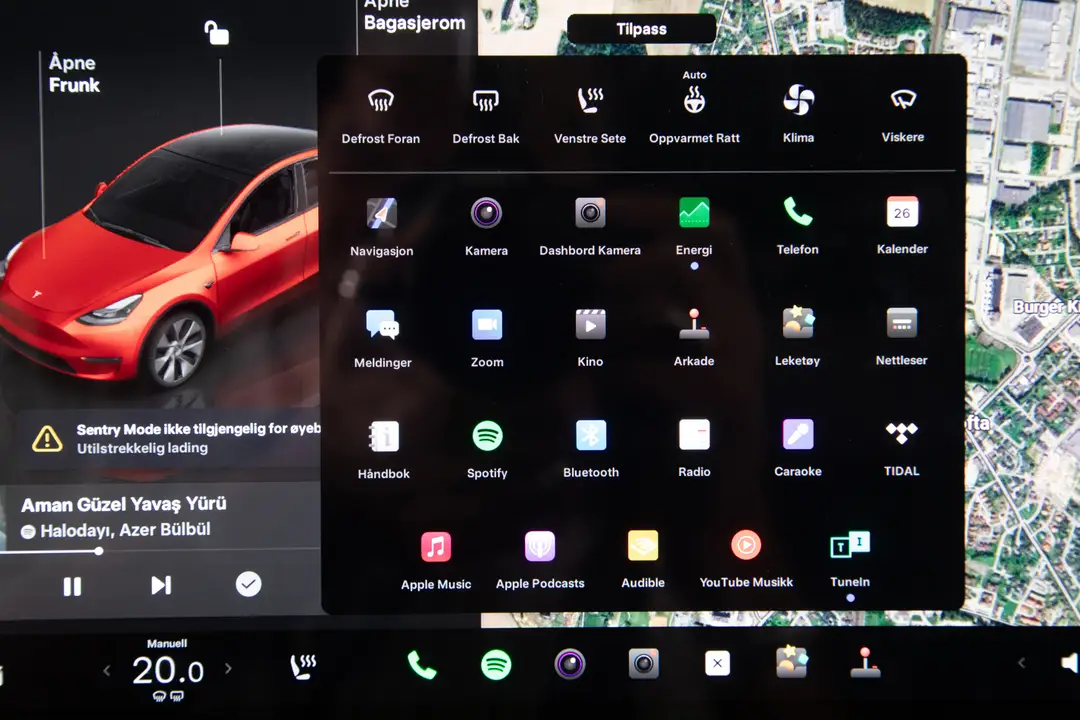Image resolution: width=1080 pixels, height=720 pixels.
Task: Launch Dashbord Kamera
Action: [590, 227]
